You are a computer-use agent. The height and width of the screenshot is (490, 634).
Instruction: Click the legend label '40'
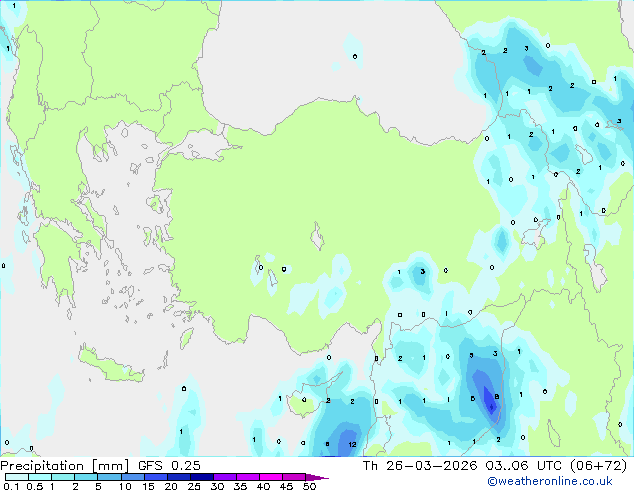pyautogui.click(x=263, y=486)
